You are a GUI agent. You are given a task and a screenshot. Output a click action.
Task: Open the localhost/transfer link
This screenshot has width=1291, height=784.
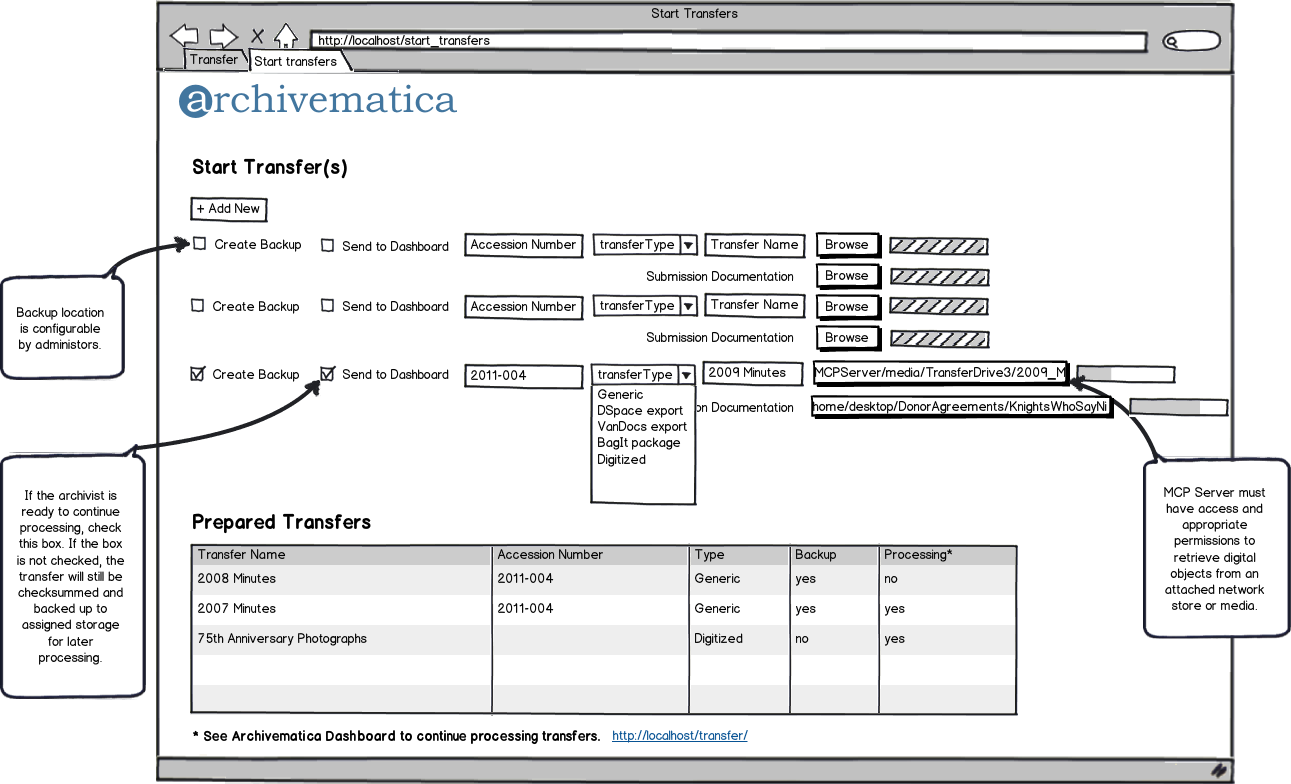[x=679, y=736]
